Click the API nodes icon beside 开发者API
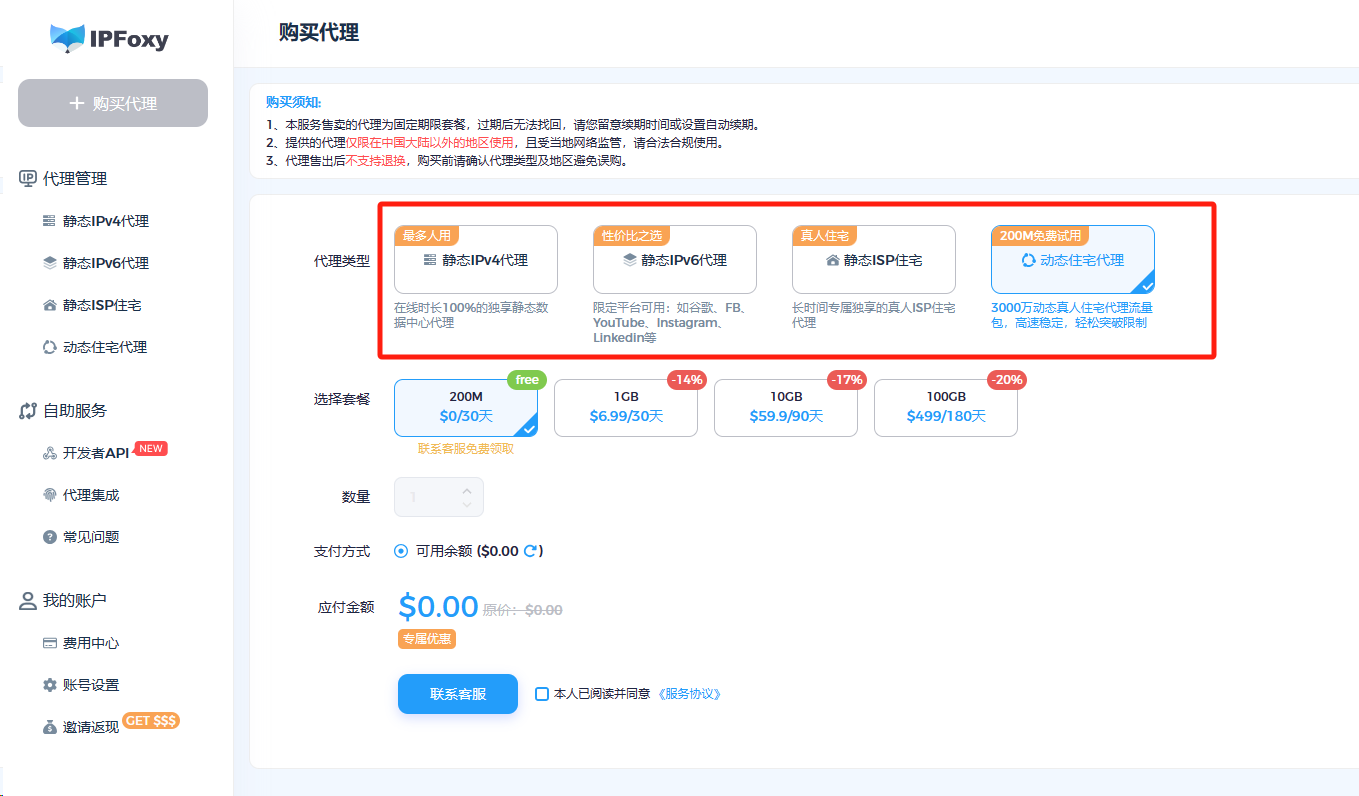The image size is (1359, 796). click(50, 453)
